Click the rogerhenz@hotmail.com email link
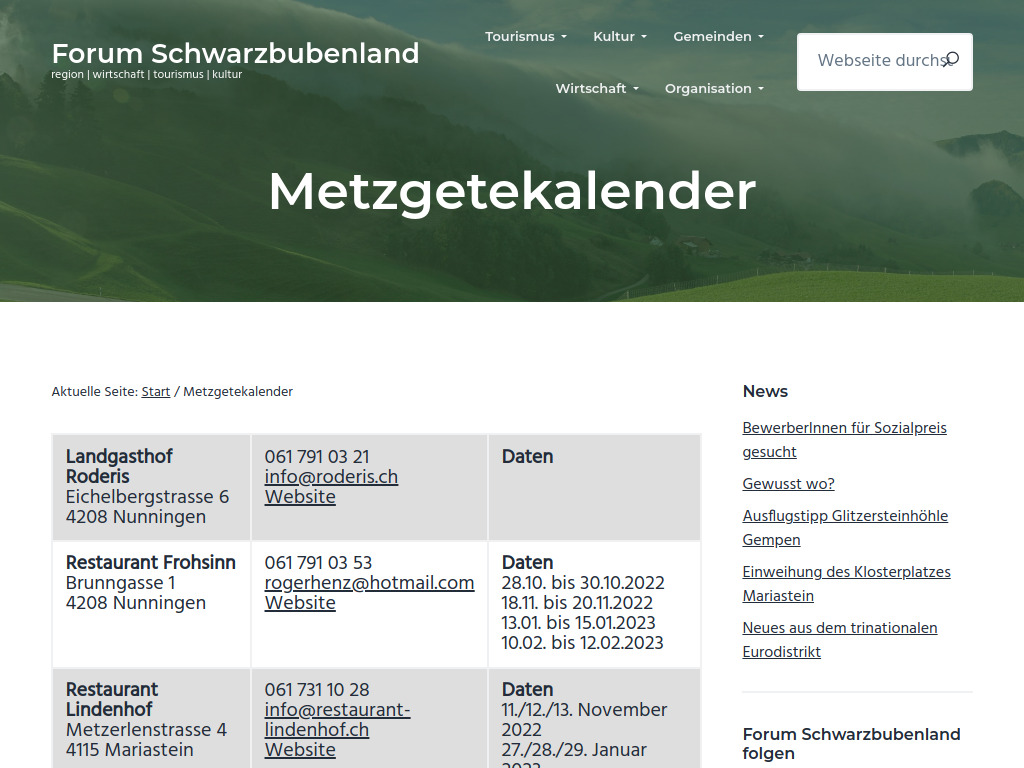Screen dimensions: 1024x768 (369, 583)
